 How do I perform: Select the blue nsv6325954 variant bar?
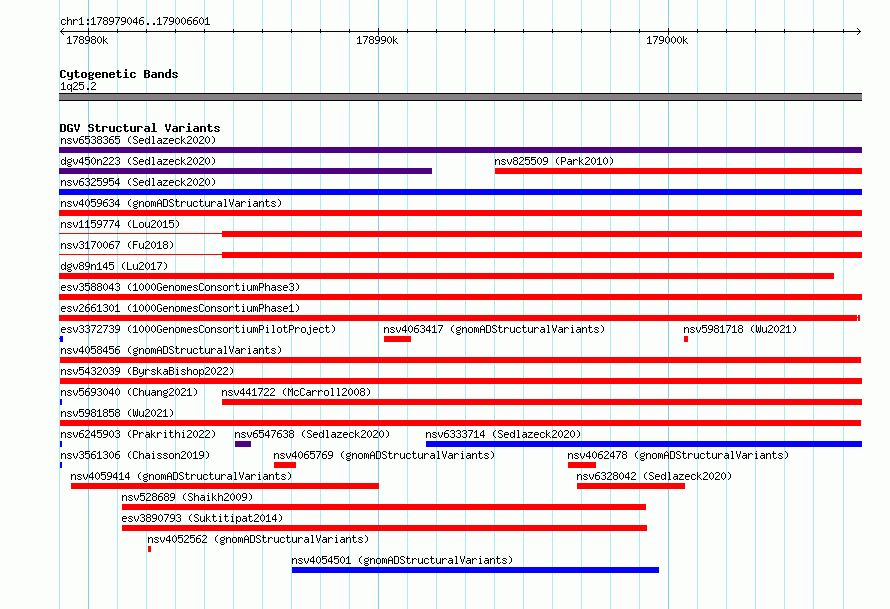click(460, 192)
